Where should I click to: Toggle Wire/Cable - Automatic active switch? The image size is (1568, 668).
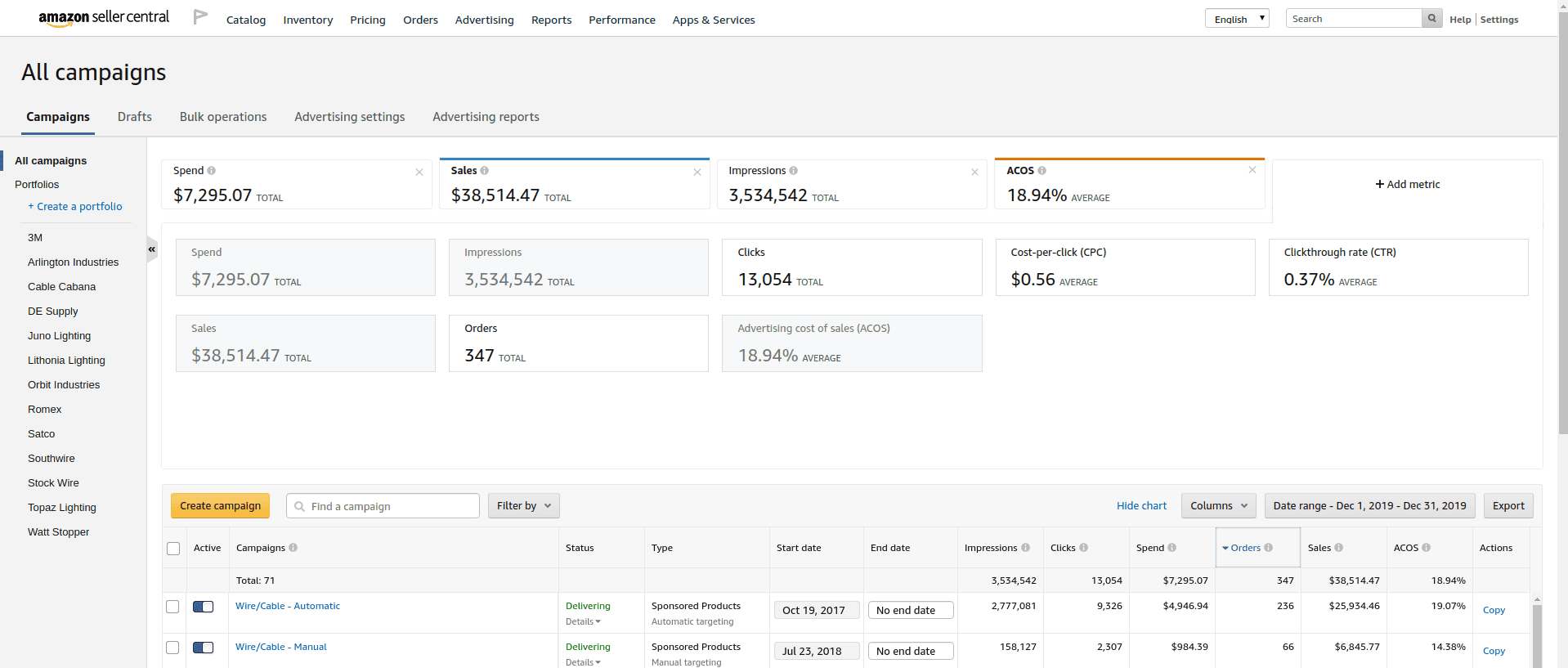pyautogui.click(x=204, y=607)
